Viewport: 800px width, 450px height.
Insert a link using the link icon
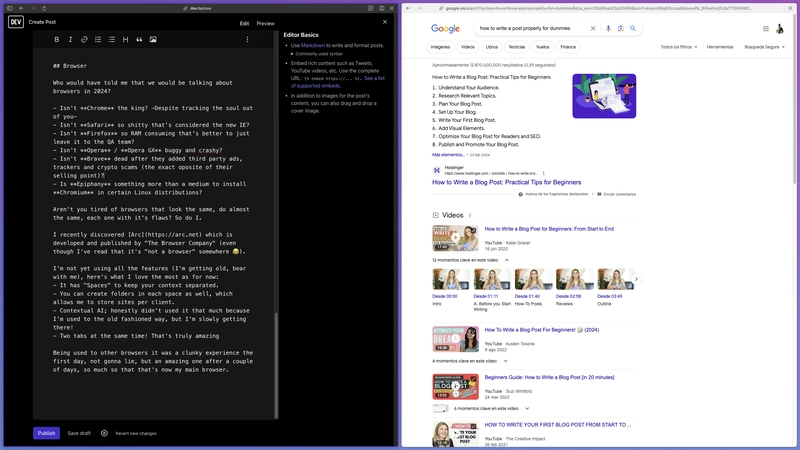click(x=84, y=40)
